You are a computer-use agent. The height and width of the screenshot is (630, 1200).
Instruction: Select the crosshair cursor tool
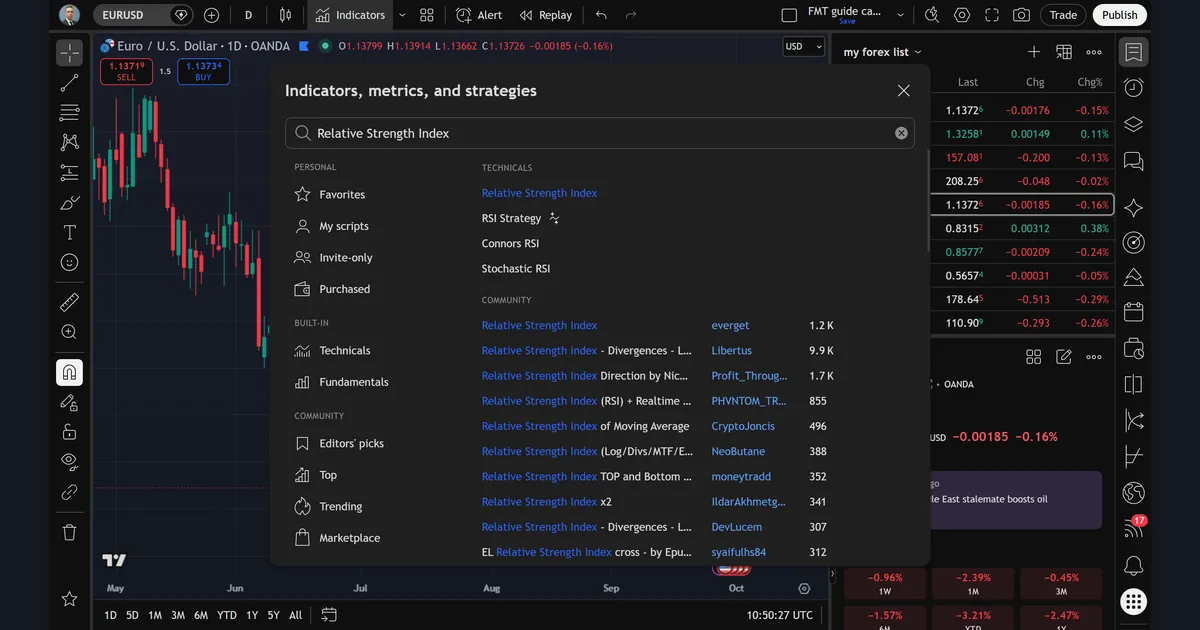tap(69, 53)
